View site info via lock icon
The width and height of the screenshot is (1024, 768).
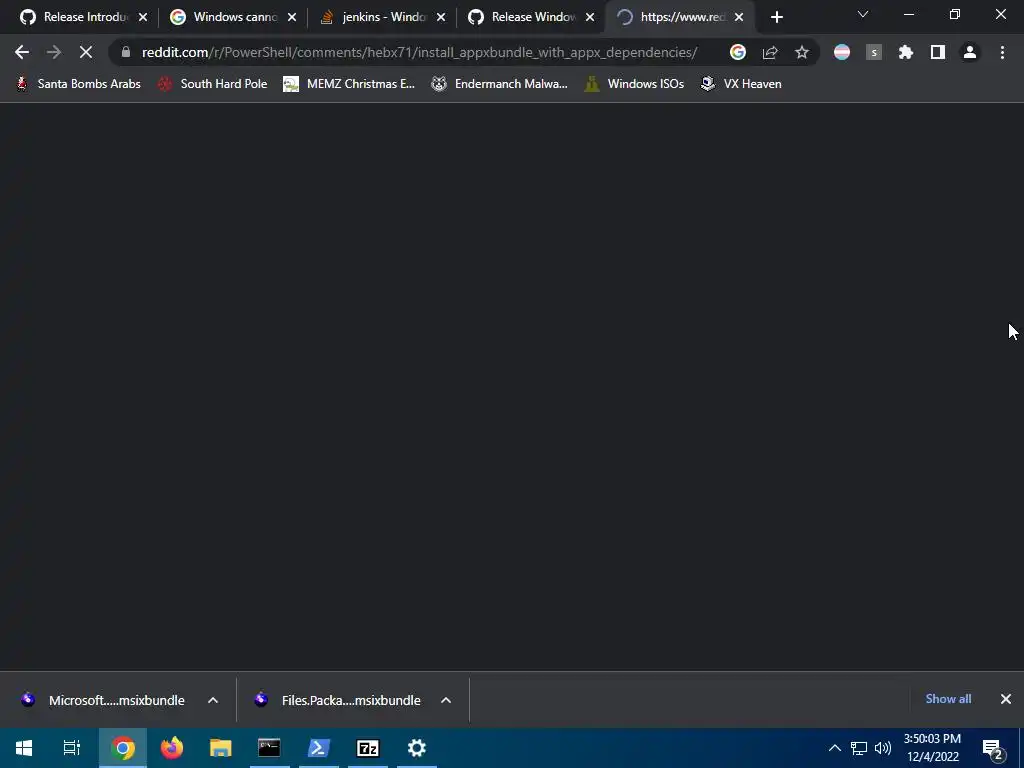point(126,52)
